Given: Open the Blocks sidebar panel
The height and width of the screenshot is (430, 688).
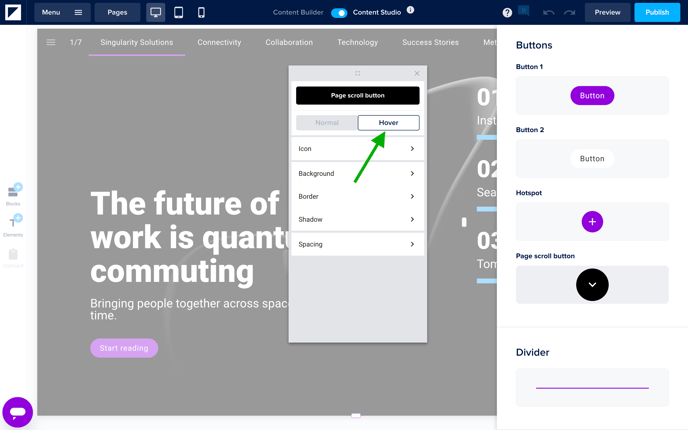Looking at the screenshot, I should point(13,193).
